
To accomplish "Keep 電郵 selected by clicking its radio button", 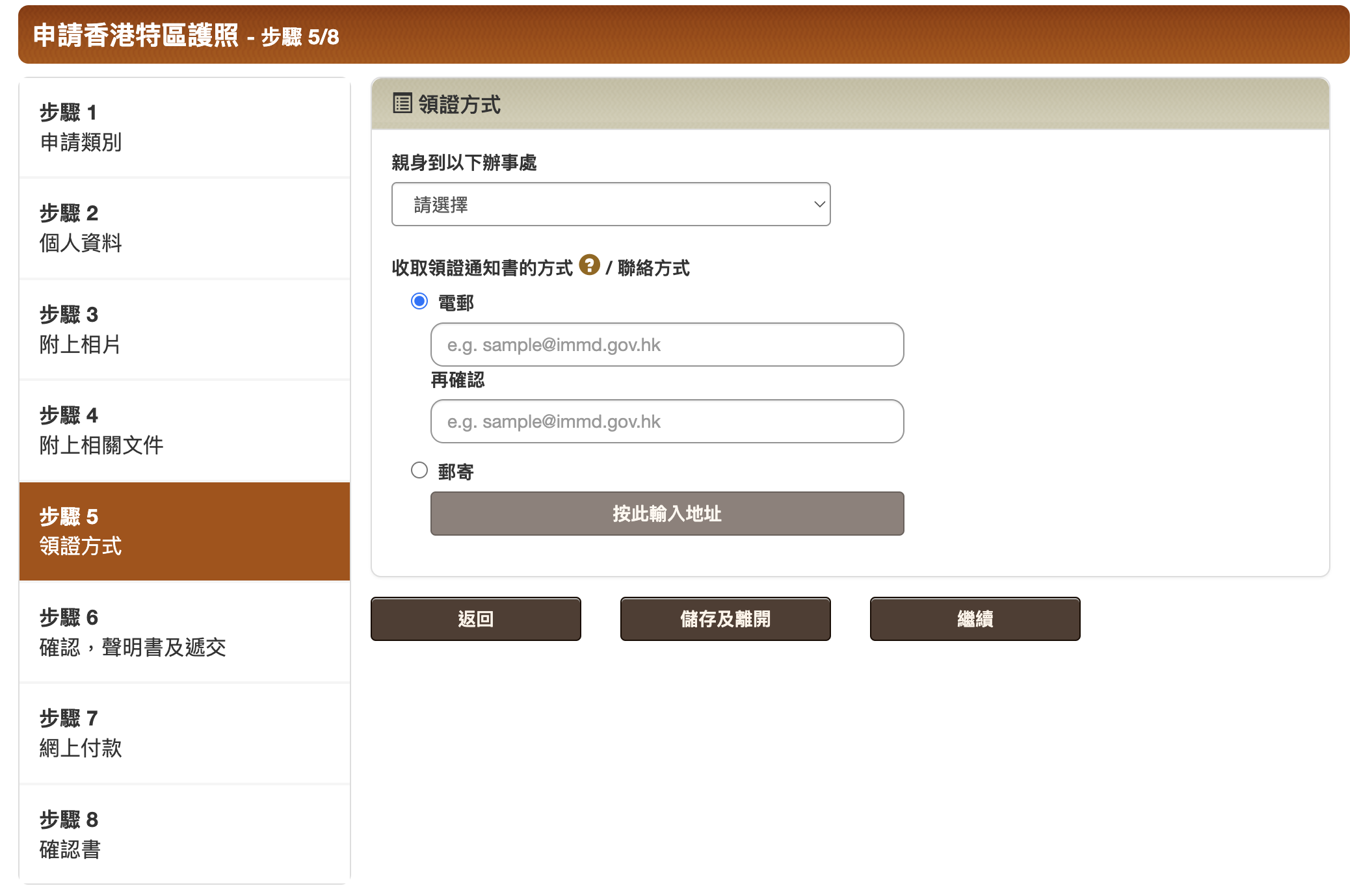I will (419, 301).
